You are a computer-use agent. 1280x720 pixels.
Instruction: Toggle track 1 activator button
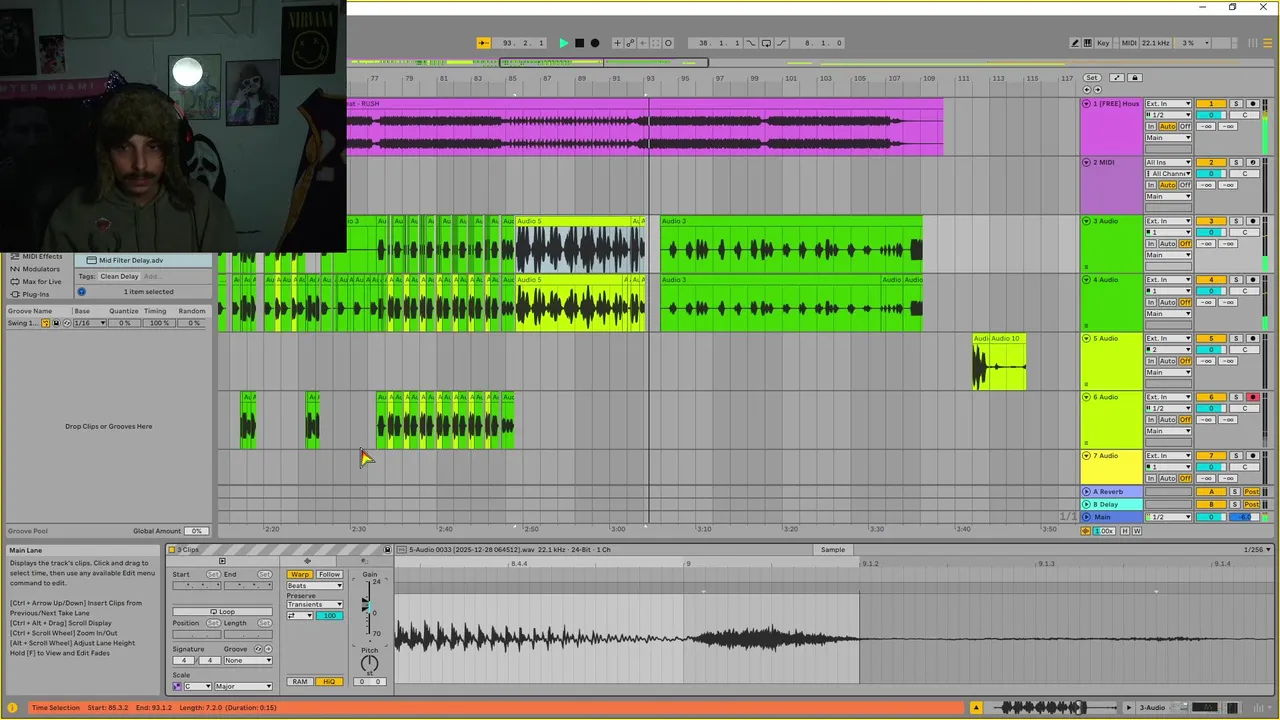(1211, 104)
